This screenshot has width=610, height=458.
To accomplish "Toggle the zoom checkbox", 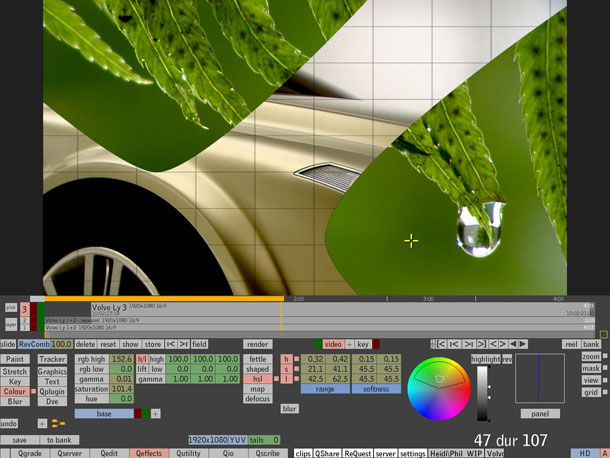I will [x=604, y=357].
